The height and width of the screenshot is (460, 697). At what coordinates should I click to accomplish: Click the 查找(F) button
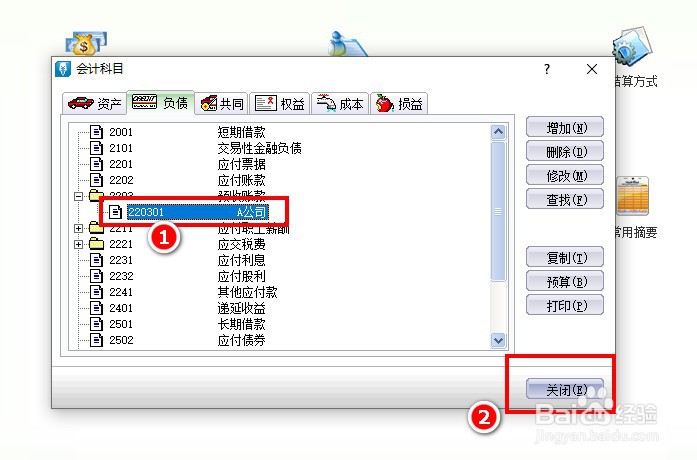point(565,200)
